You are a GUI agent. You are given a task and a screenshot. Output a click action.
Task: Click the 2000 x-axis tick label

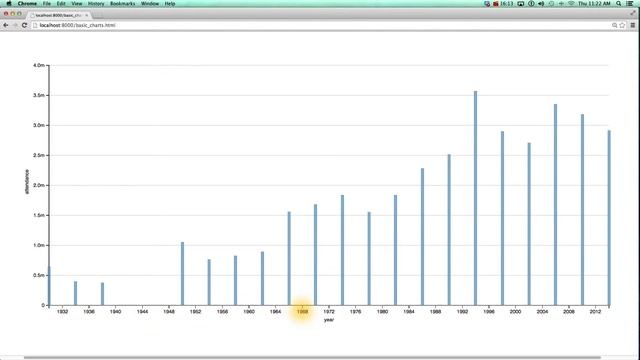[516, 312]
